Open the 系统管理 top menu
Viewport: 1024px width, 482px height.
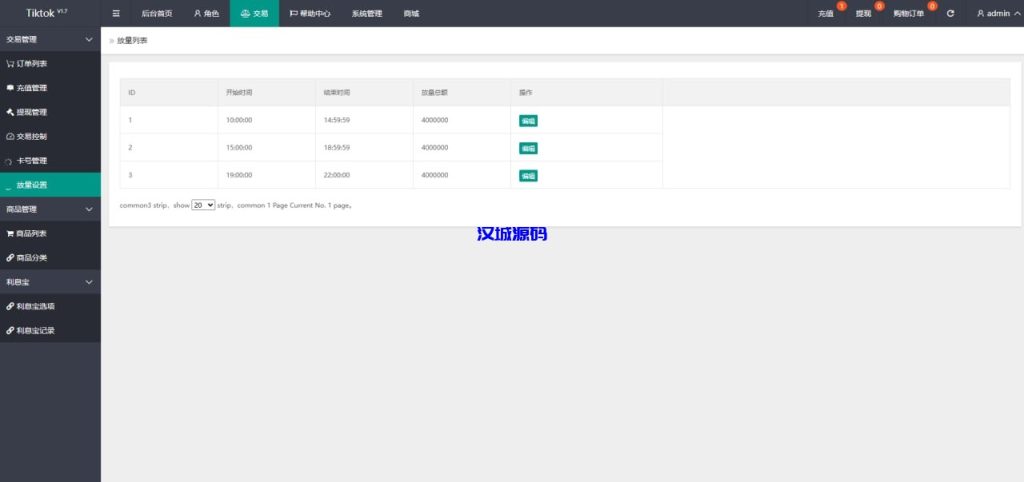click(367, 14)
